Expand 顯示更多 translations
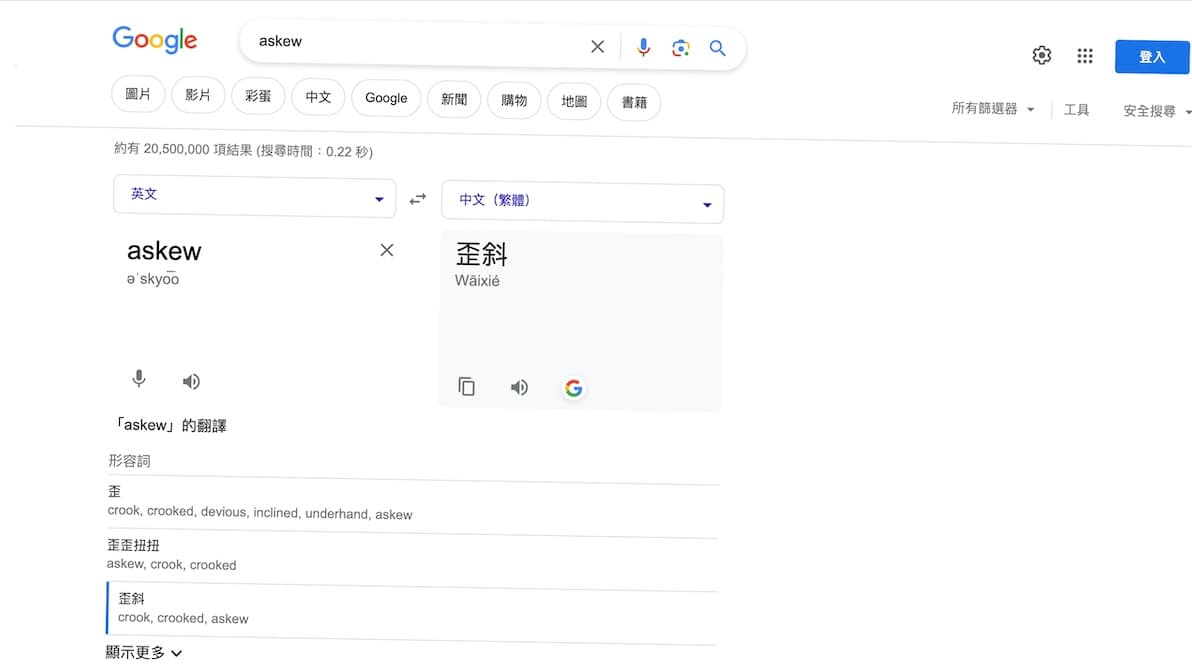 pos(144,653)
